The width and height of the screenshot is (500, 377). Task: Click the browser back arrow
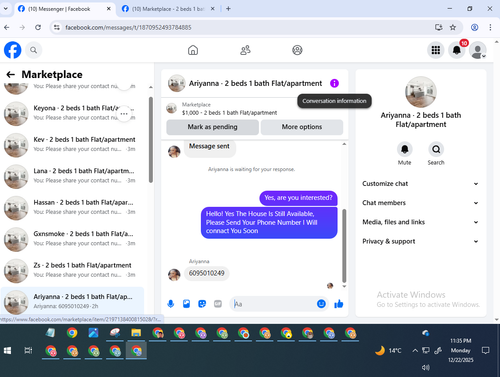point(7,27)
